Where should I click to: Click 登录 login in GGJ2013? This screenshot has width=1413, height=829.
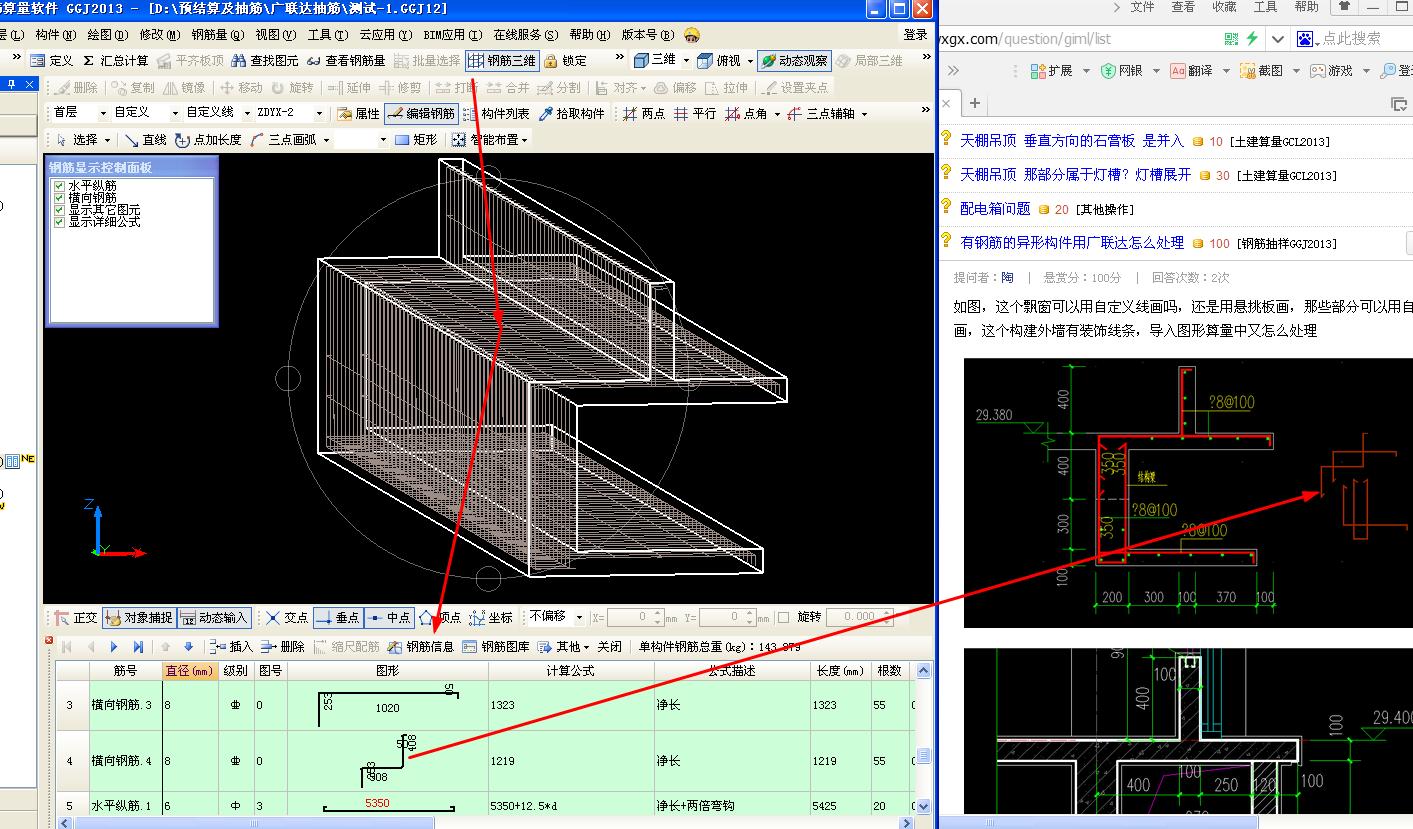pos(915,35)
